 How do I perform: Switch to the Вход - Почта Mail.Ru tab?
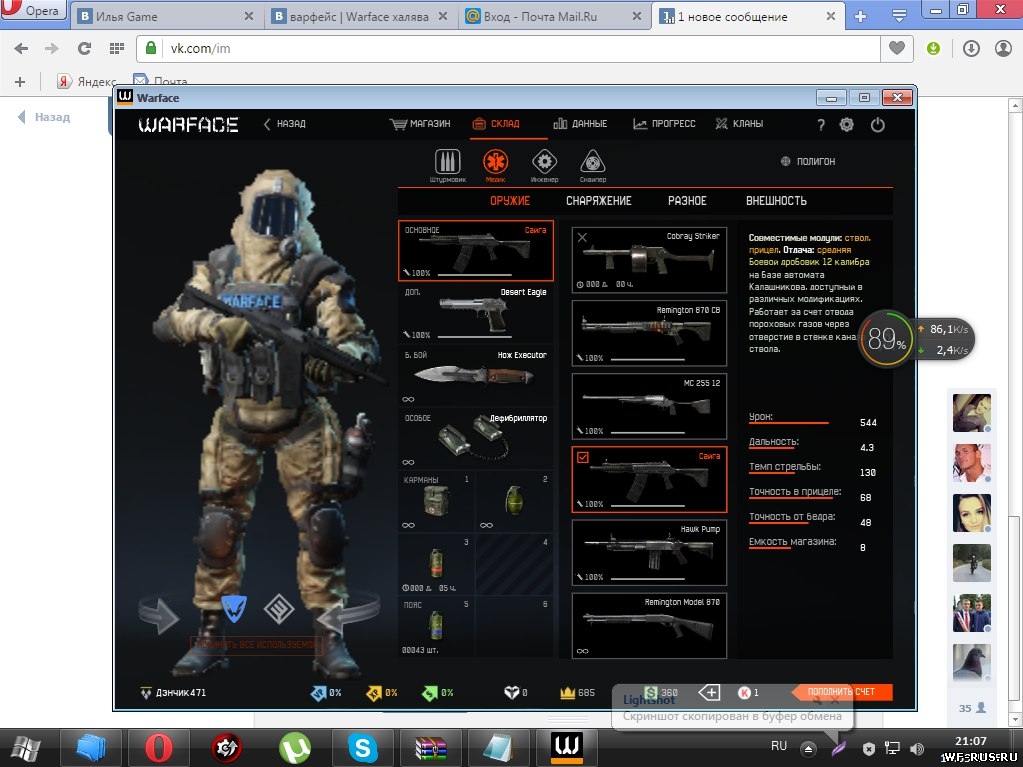[x=555, y=16]
